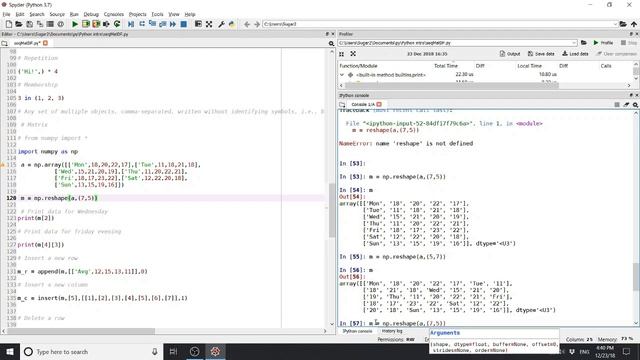Click Spyder icon on taskbar

click(x=216, y=351)
